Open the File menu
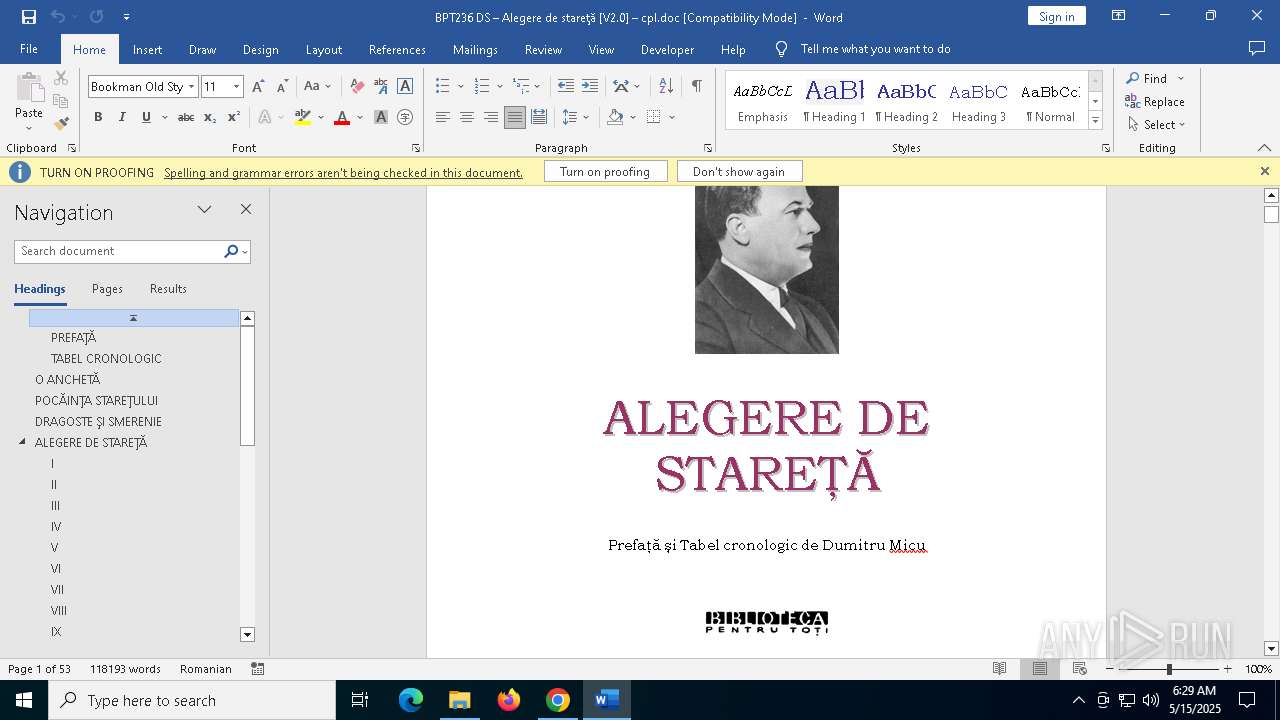Screen dimensions: 1280x720 [x=29, y=49]
